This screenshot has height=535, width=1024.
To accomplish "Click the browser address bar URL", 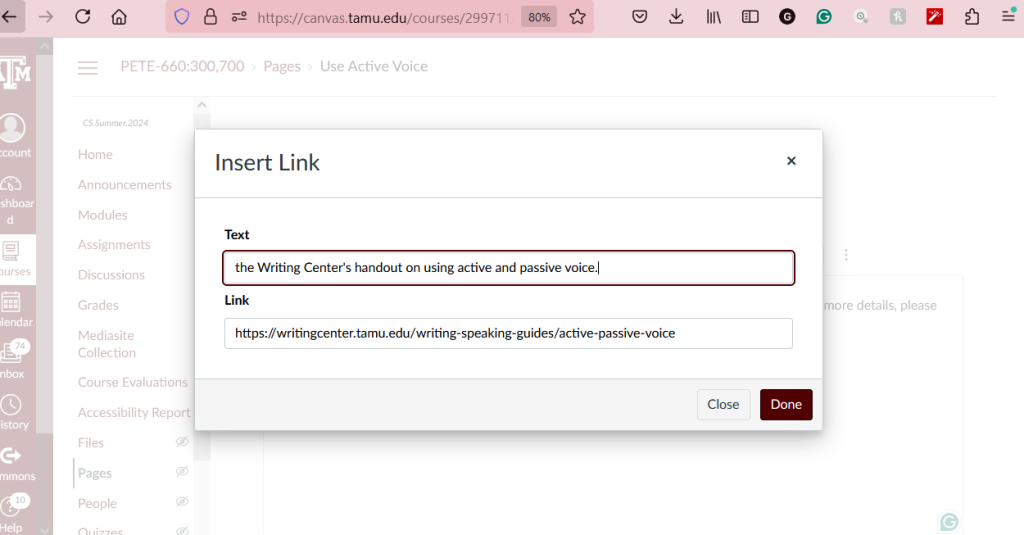I will (x=383, y=18).
